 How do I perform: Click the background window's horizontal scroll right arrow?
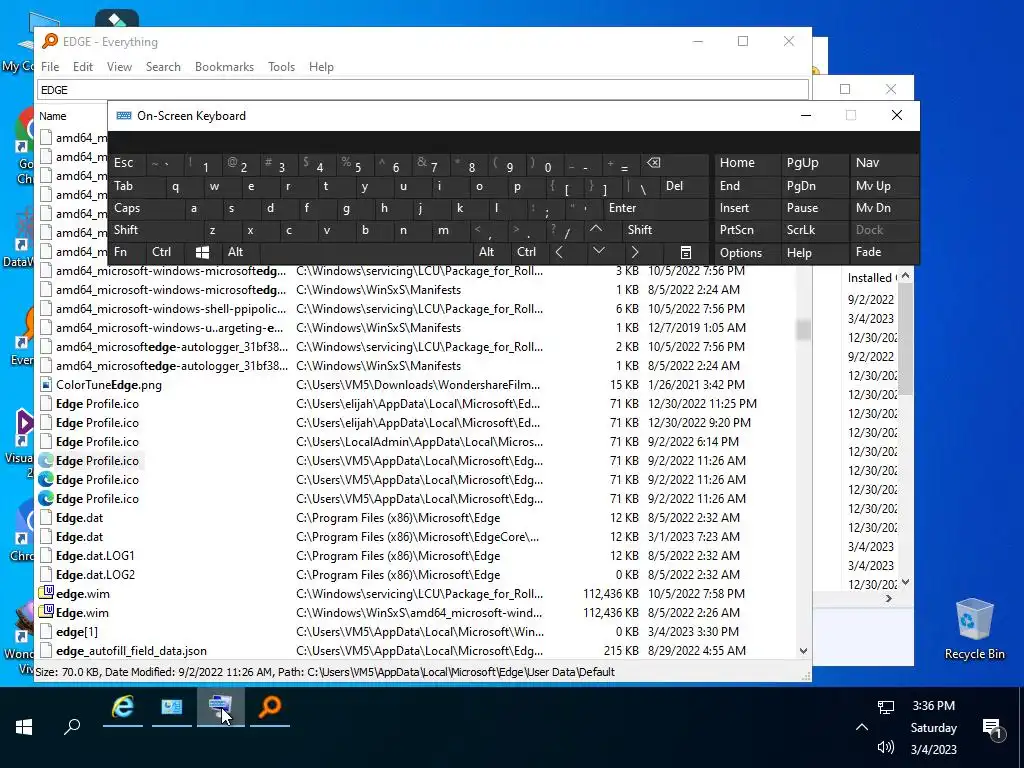pos(888,598)
